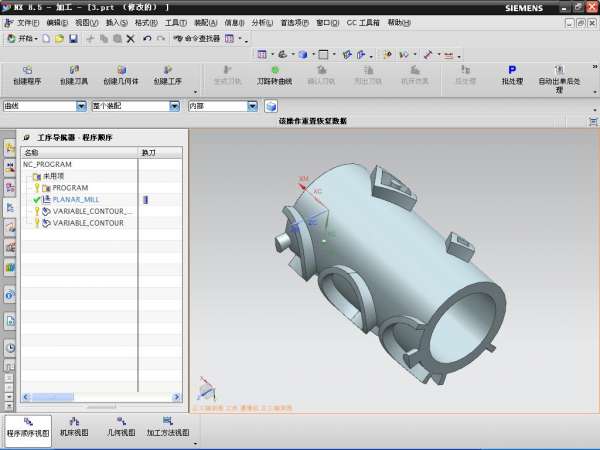
Task: Select the PLANAR_MILL operation
Action: click(x=75, y=199)
